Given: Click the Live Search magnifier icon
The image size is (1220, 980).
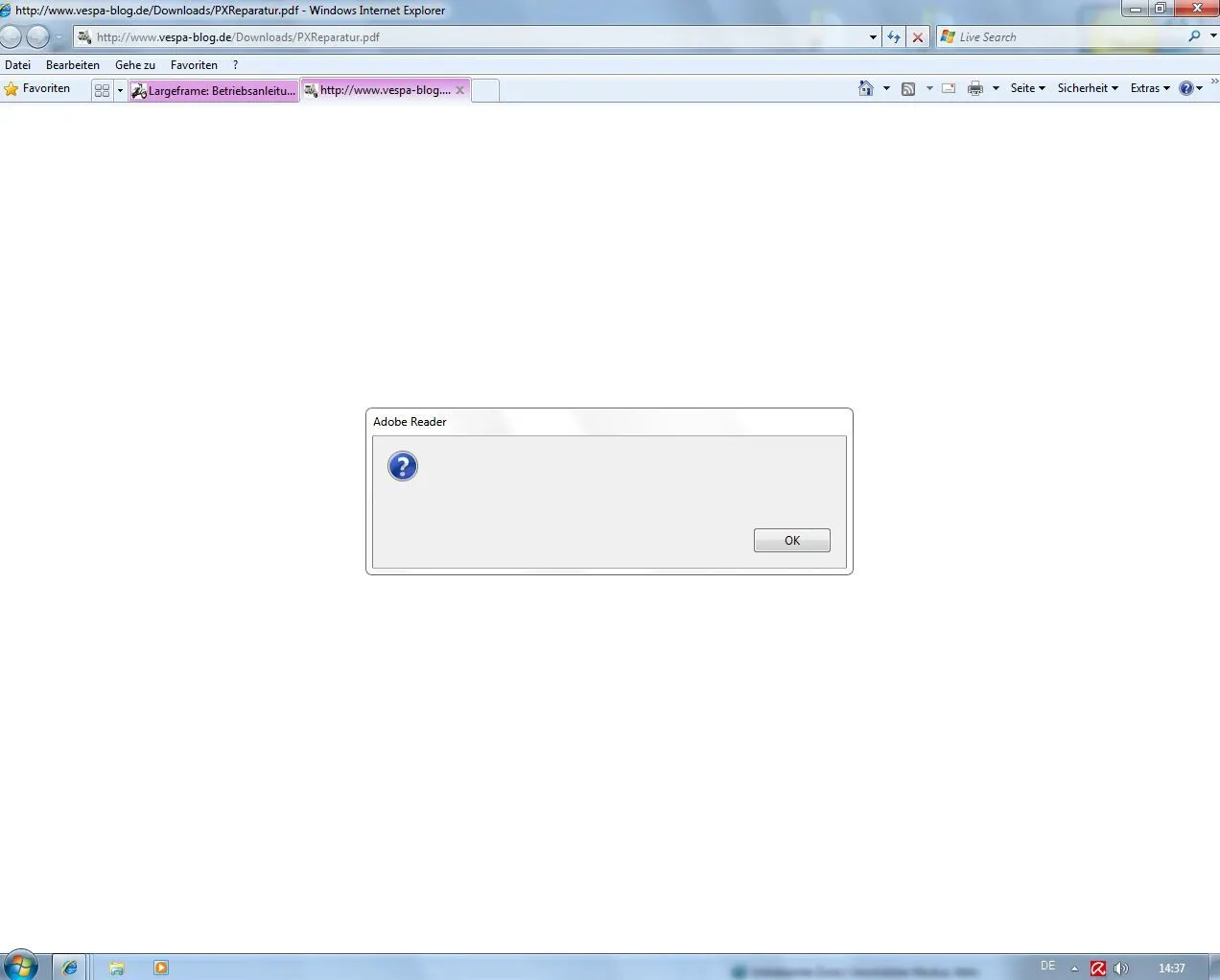Looking at the screenshot, I should [1194, 36].
